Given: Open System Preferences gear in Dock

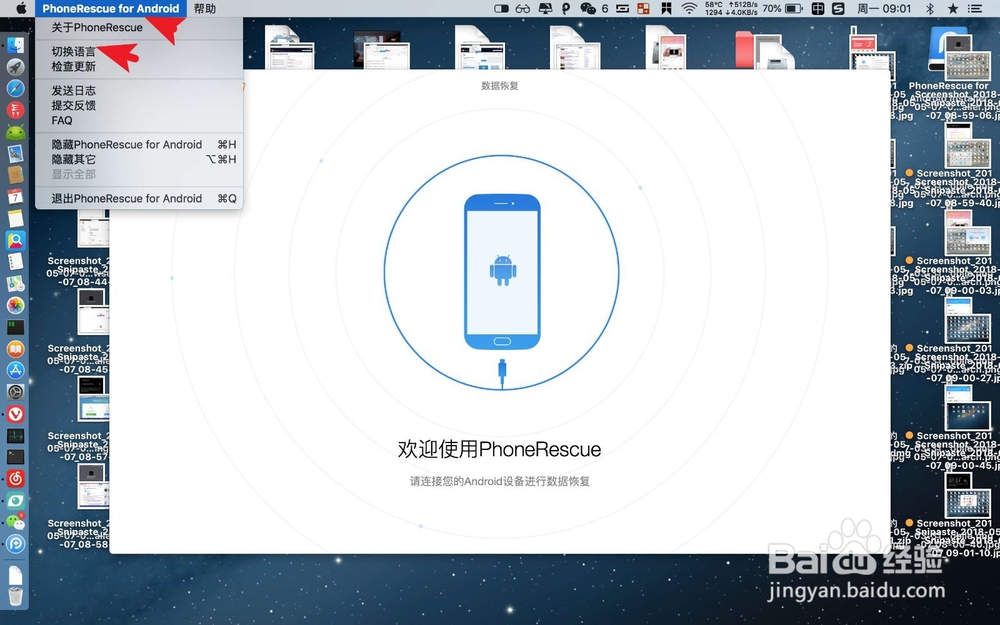Looking at the screenshot, I should tap(15, 392).
